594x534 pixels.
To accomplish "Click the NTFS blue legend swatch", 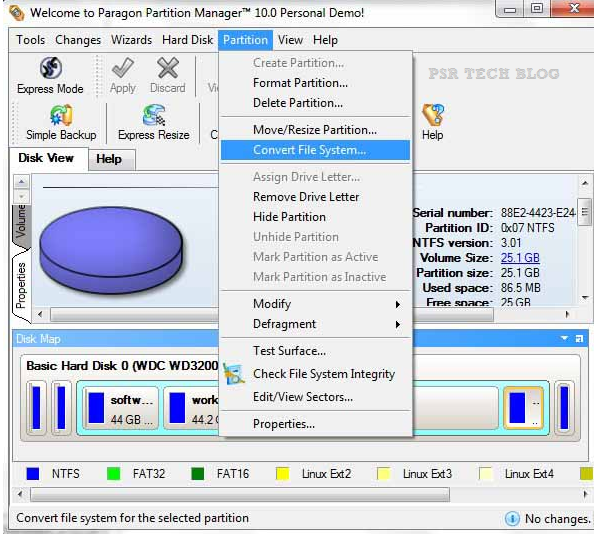I will coord(33,474).
